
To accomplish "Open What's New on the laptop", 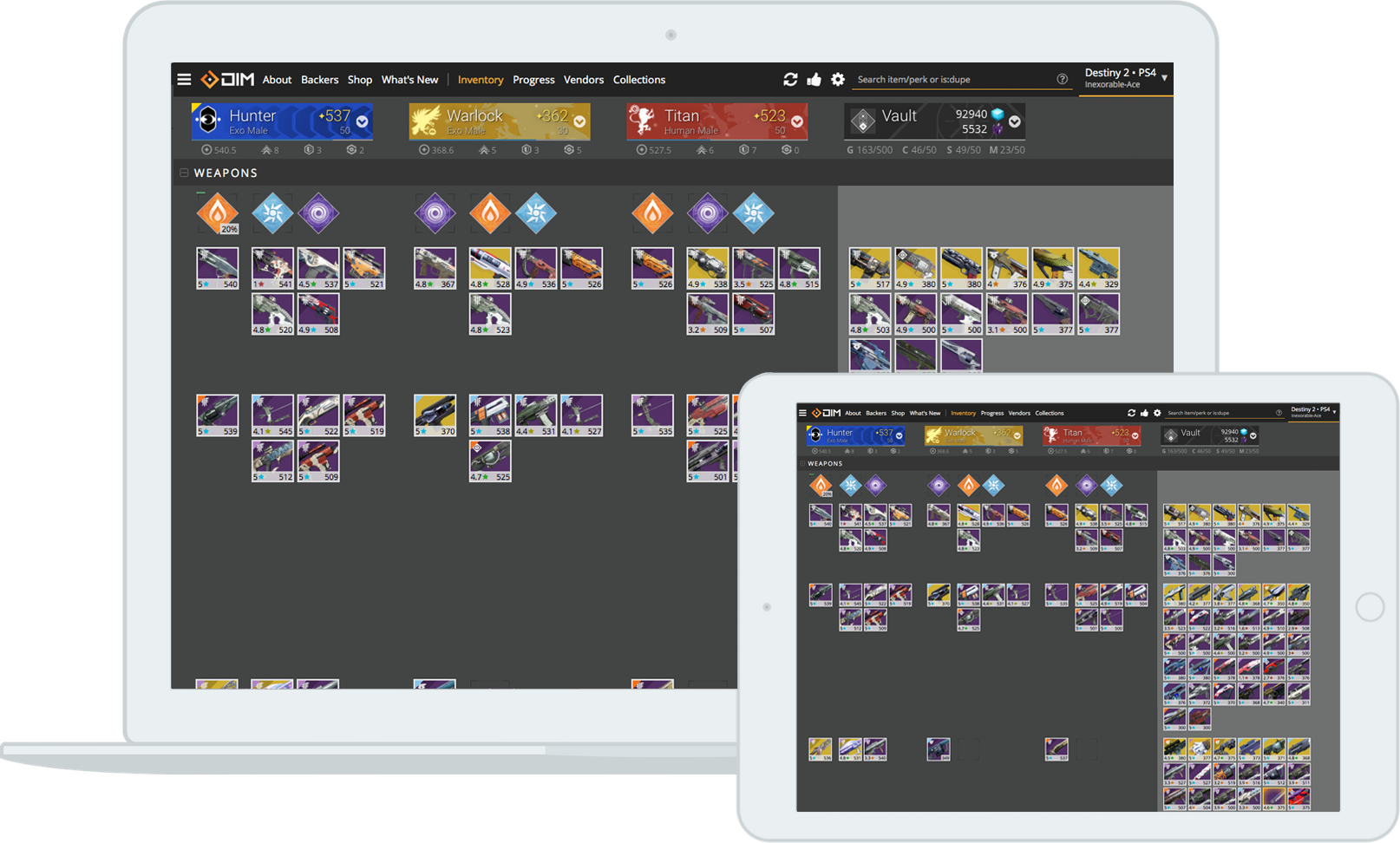I will point(410,80).
